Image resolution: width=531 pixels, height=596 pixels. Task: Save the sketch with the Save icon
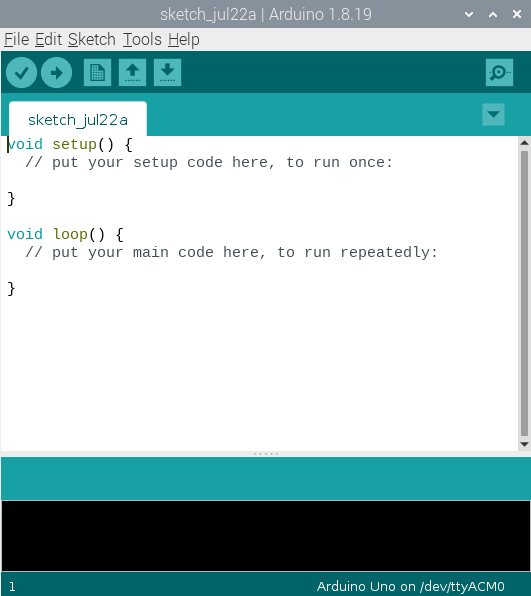click(167, 72)
